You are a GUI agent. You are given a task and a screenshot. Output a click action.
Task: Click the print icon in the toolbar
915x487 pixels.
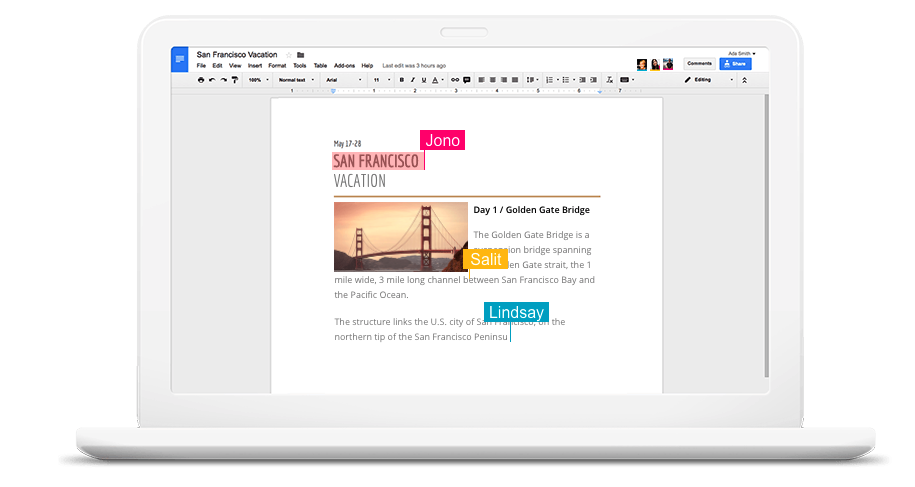pos(201,80)
